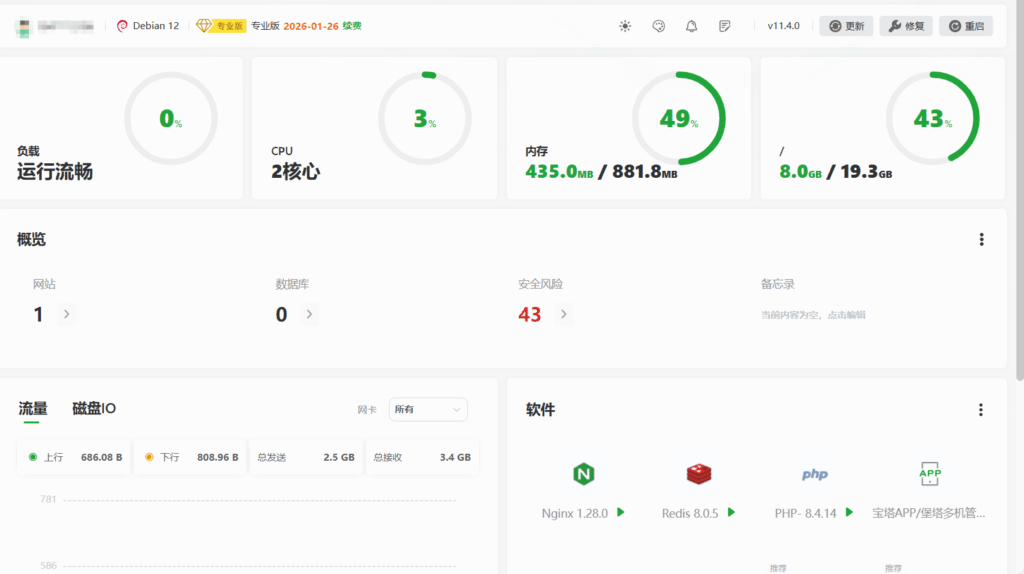Click the 重启 restart button
1024x574 pixels.
point(965,26)
